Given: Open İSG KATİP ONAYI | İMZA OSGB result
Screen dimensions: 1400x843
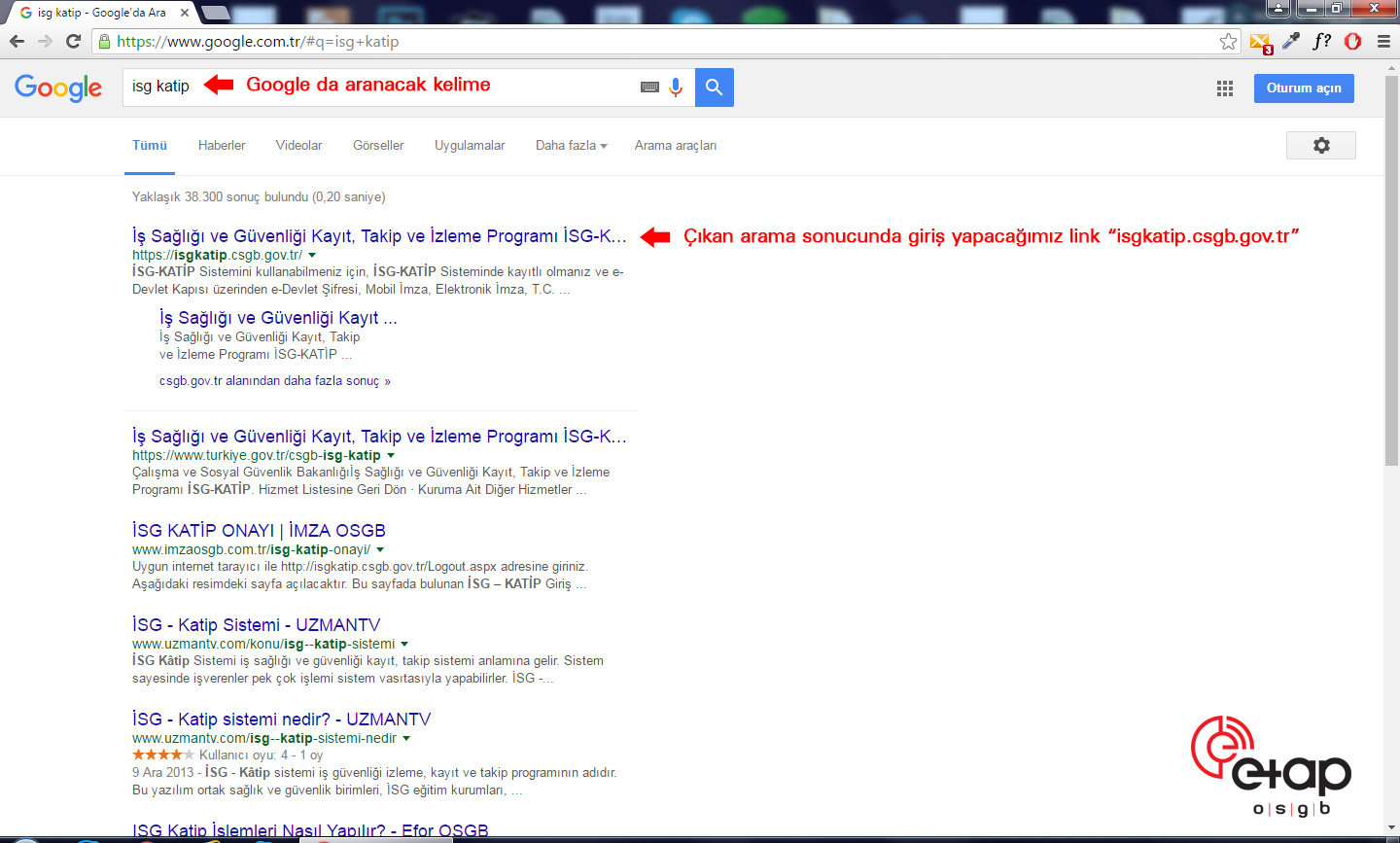Looking at the screenshot, I should 259,531.
